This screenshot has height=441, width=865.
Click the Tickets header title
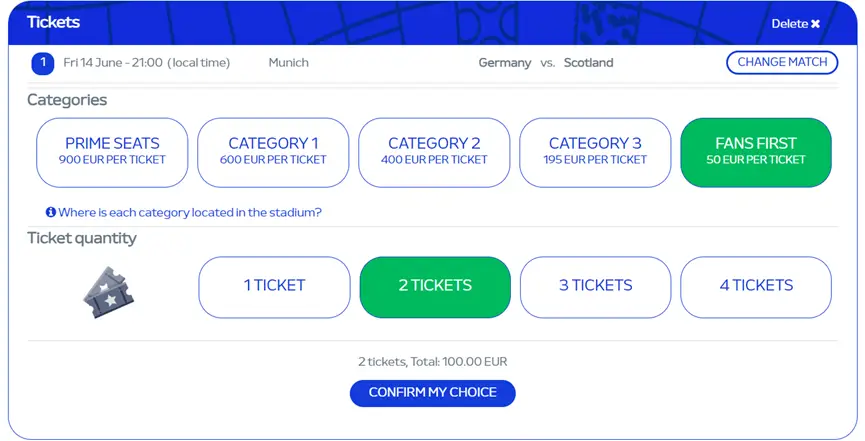pos(54,22)
